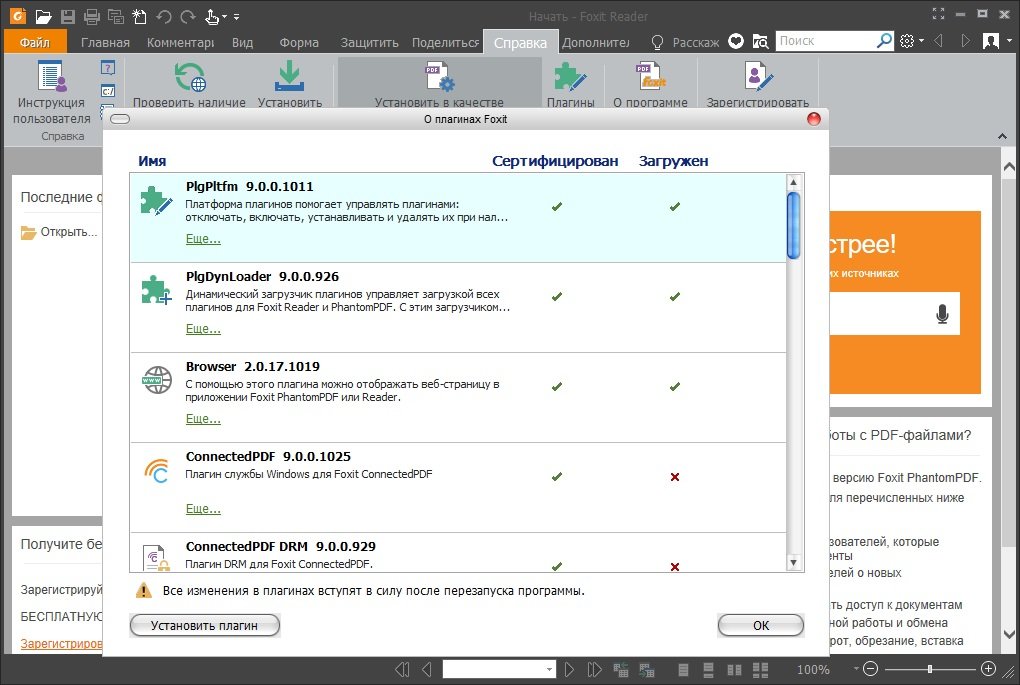Open the Файл menu
The image size is (1020, 685).
(35, 43)
